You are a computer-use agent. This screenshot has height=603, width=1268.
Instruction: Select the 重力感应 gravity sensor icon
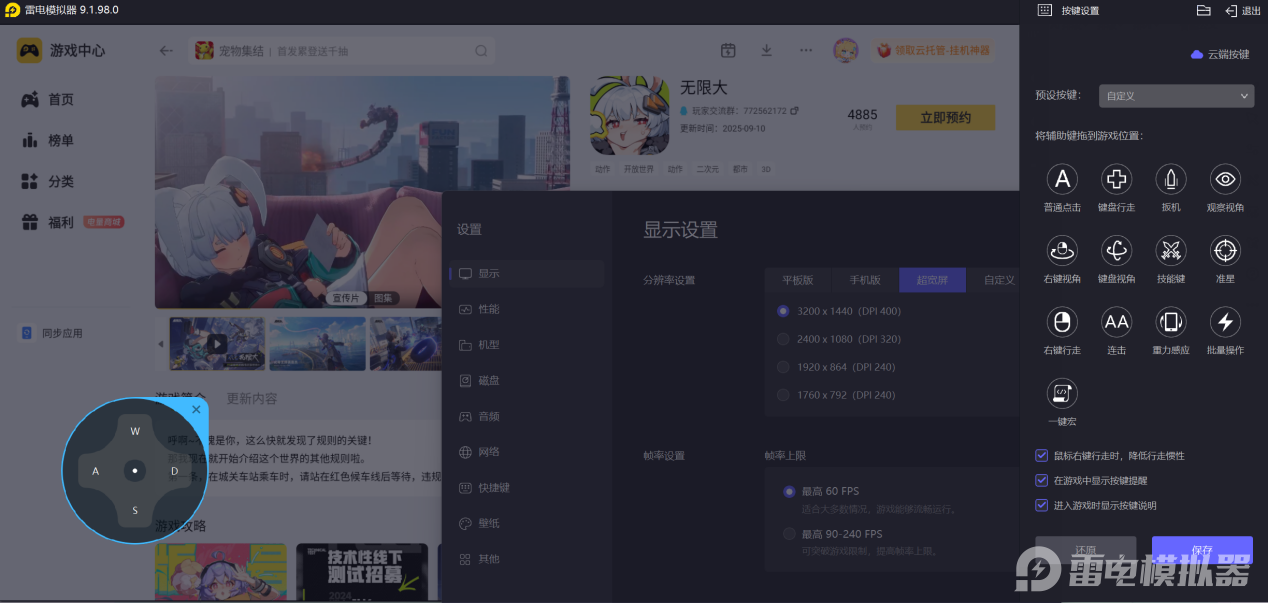tap(1171, 322)
